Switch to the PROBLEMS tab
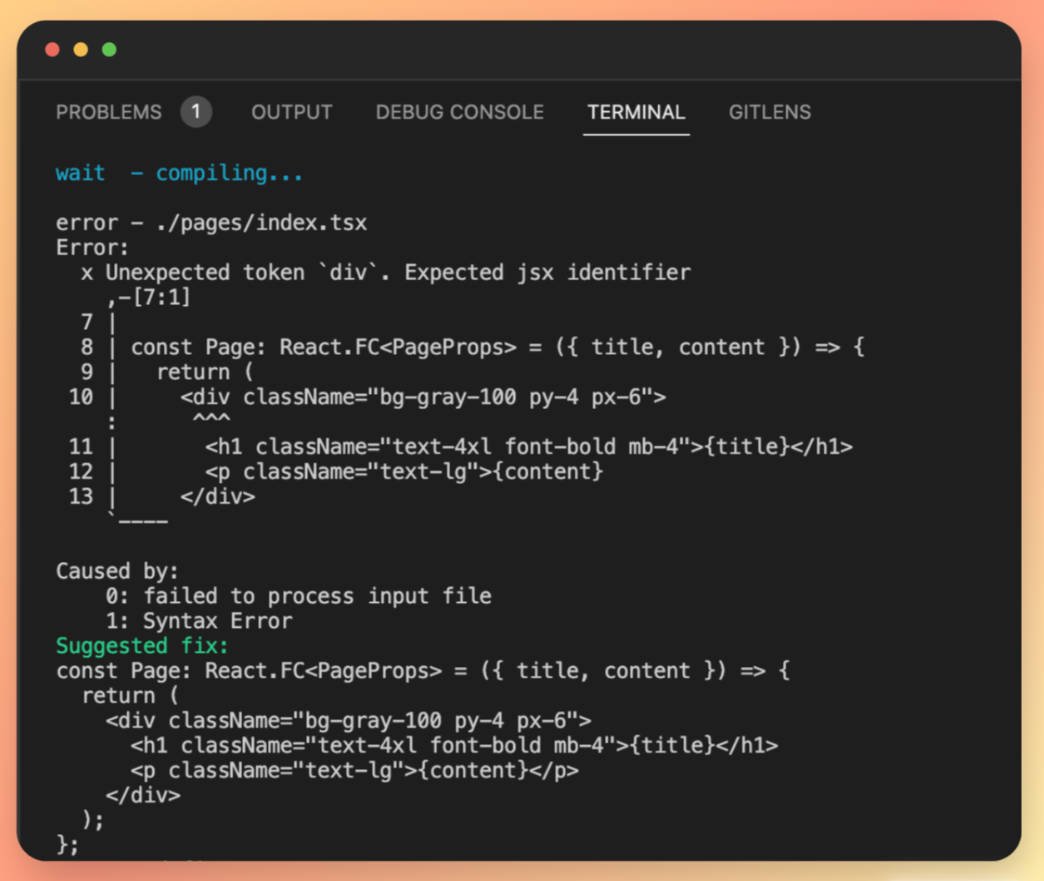The width and height of the screenshot is (1044, 881). 109,112
